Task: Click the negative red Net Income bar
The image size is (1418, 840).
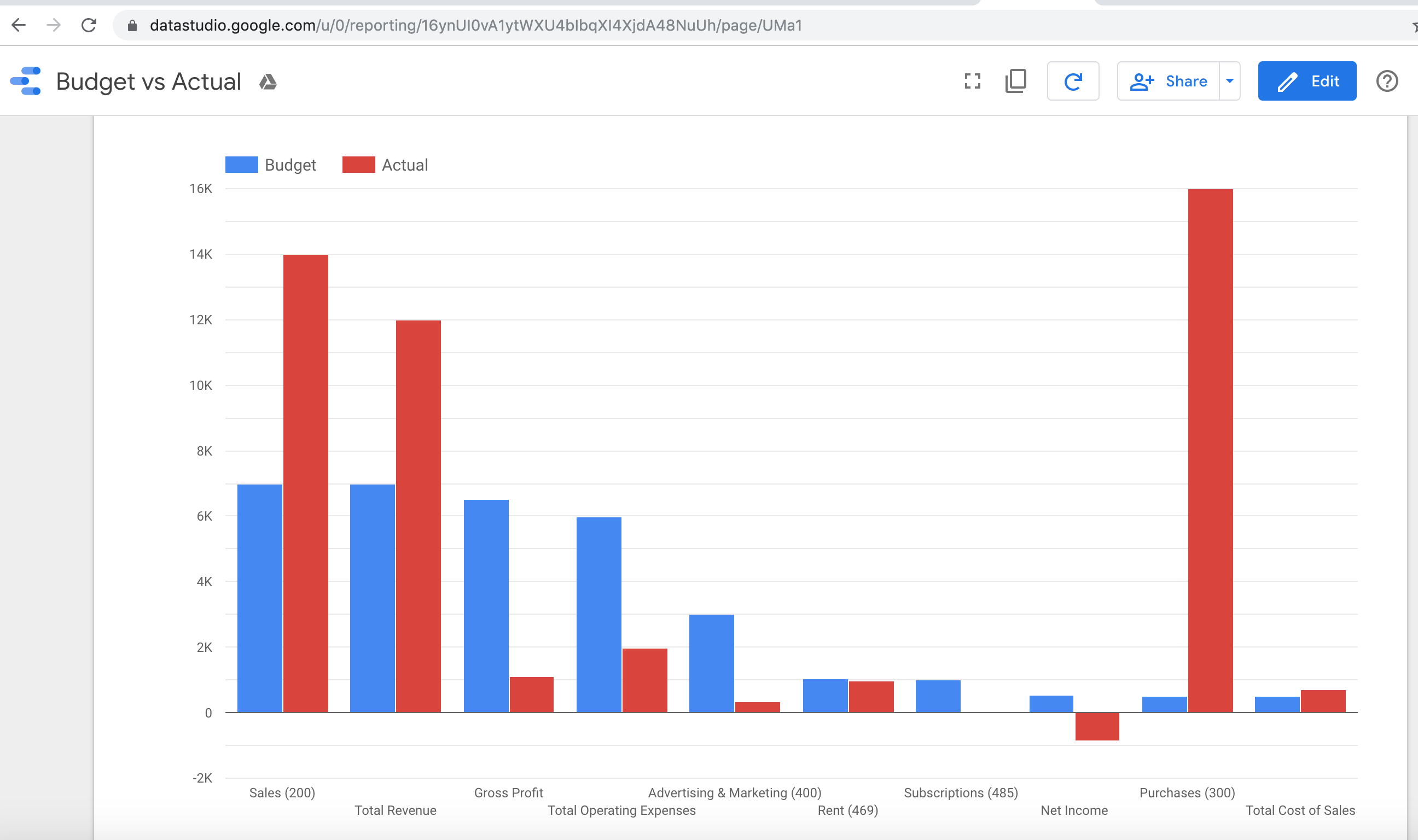Action: click(x=1096, y=726)
